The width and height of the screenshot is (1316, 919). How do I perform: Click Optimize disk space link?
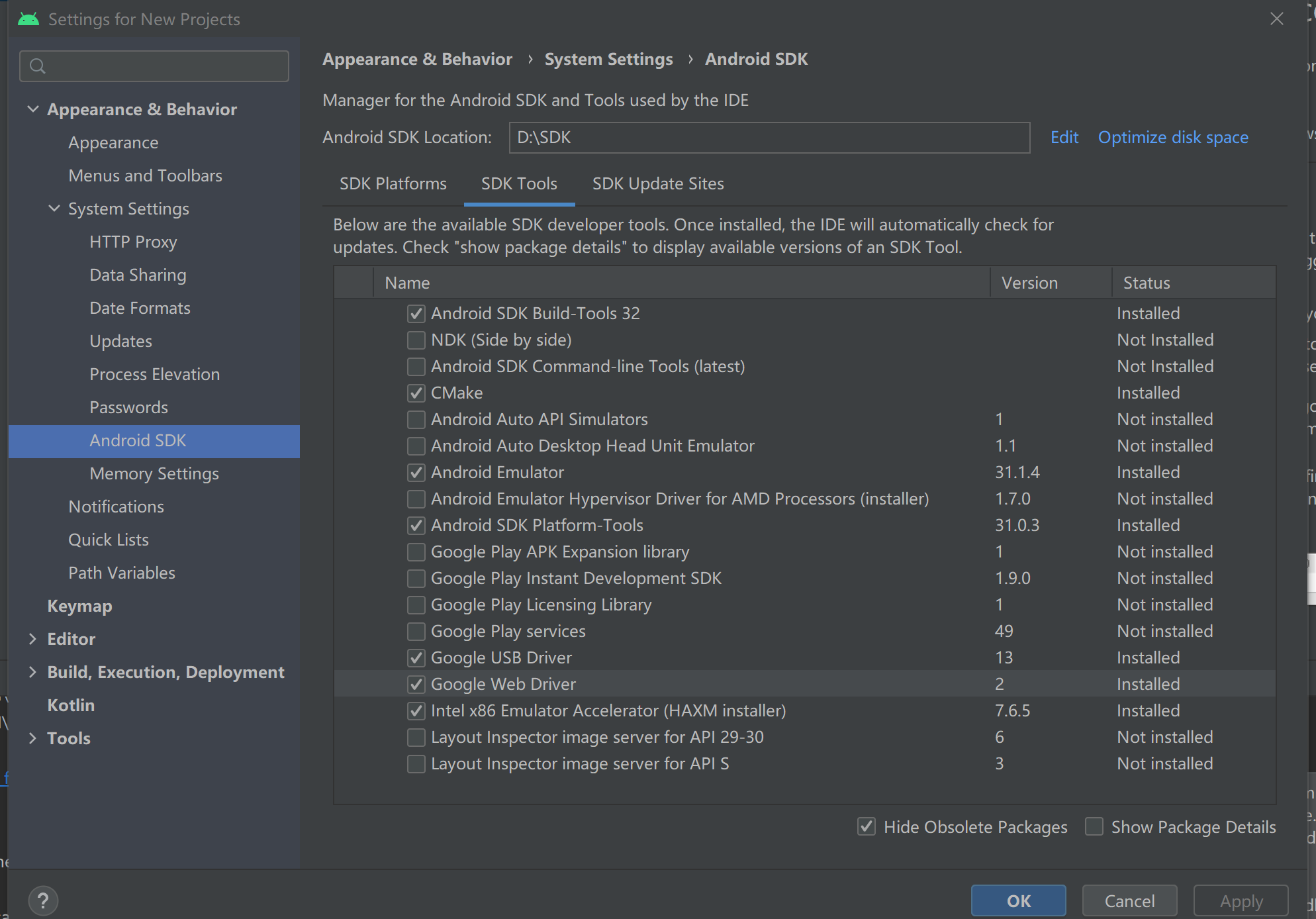[1173, 137]
